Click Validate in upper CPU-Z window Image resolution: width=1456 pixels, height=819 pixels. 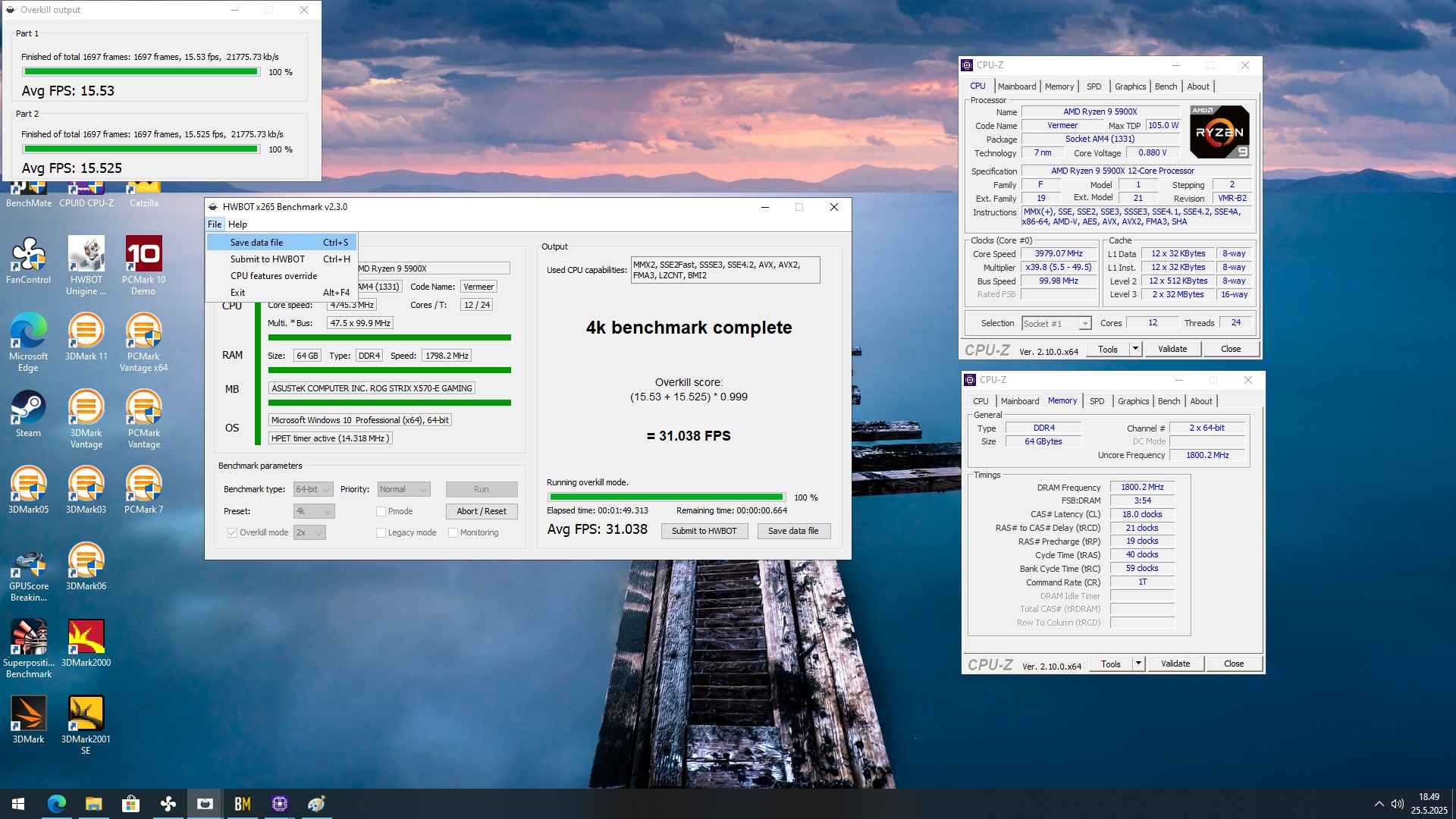tap(1172, 349)
